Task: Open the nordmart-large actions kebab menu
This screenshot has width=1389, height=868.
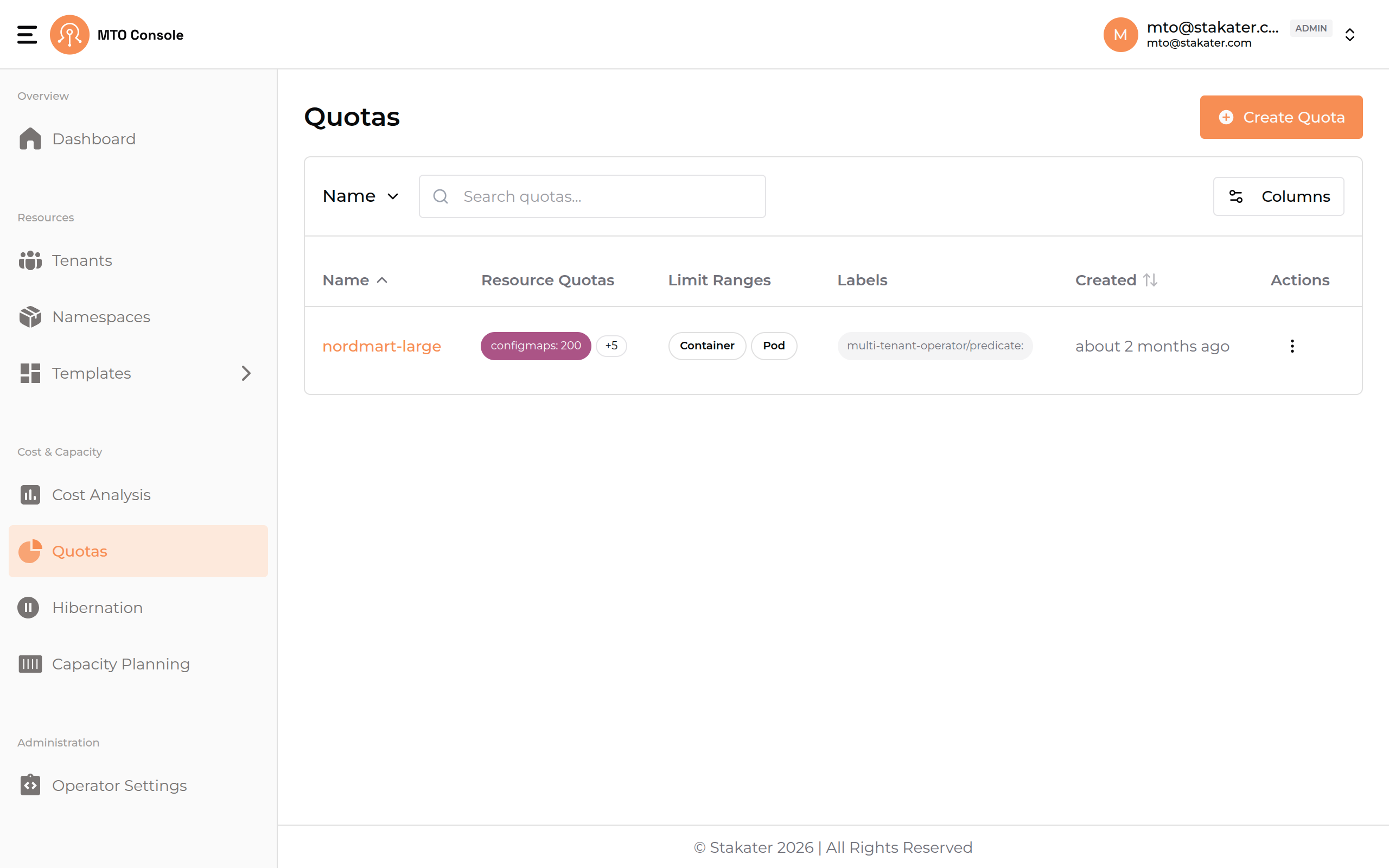Action: point(1292,346)
